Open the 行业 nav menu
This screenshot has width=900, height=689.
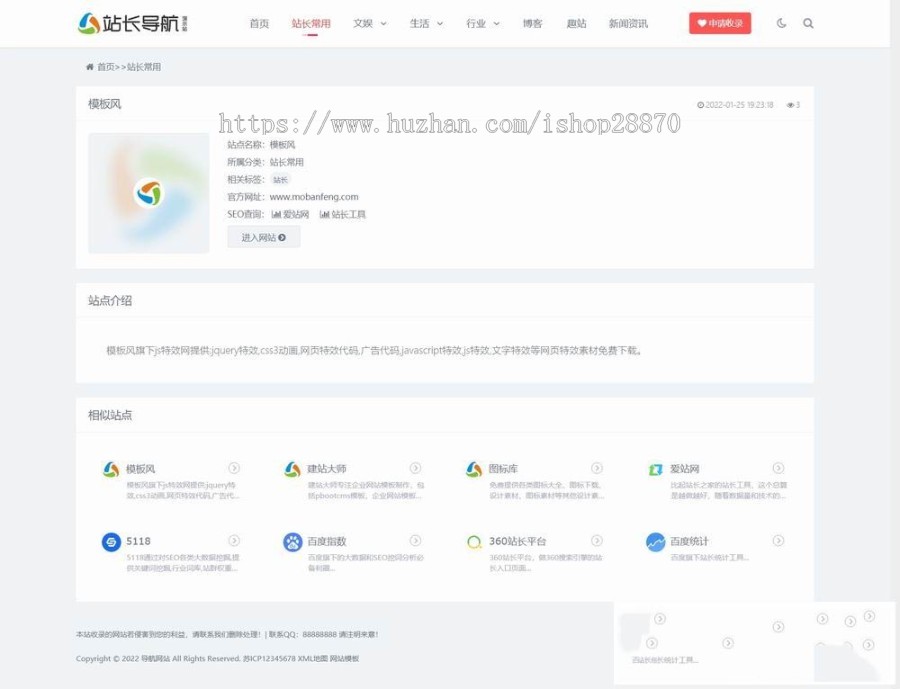pos(476,24)
